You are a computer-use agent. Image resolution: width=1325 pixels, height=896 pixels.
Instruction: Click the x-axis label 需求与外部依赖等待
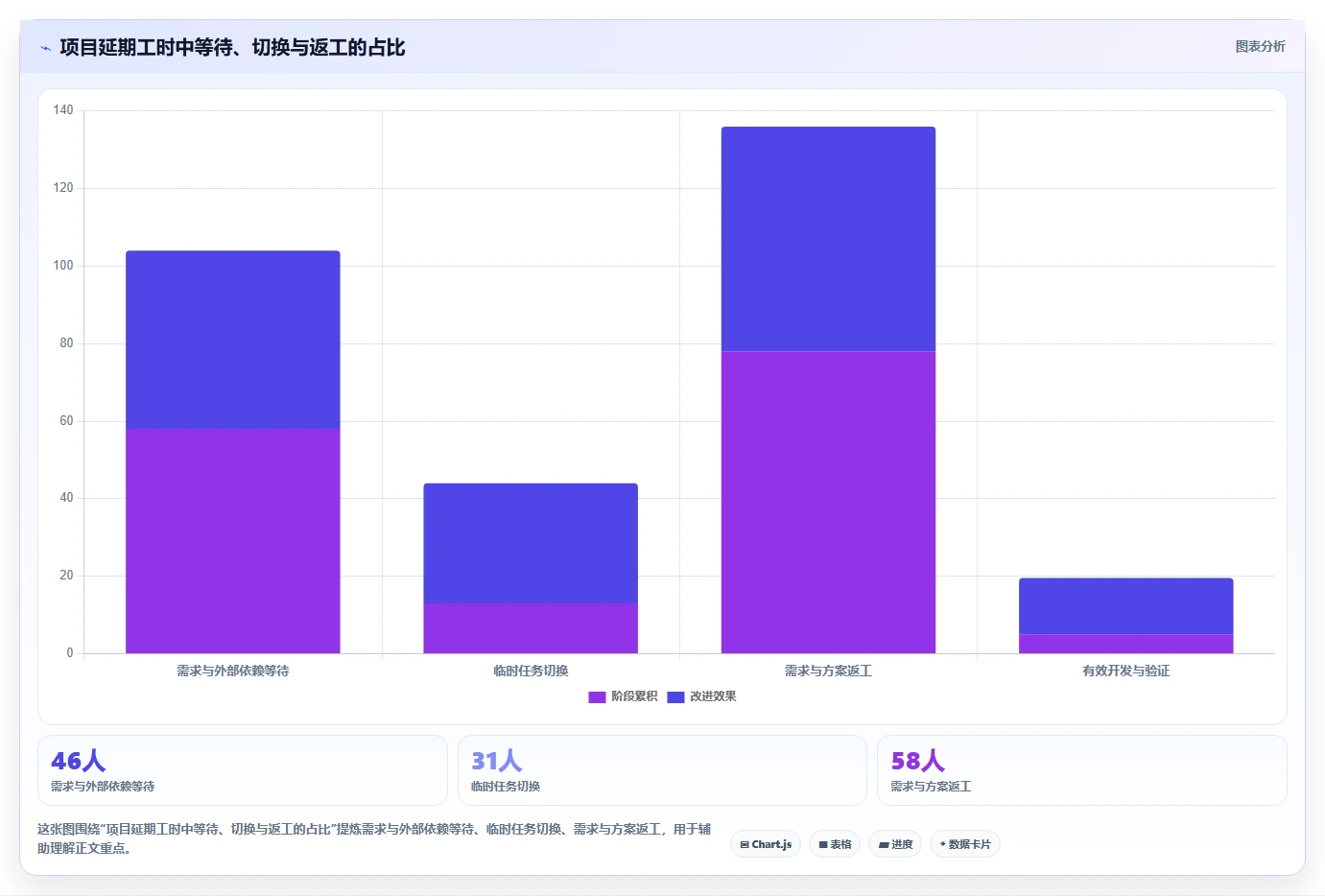click(x=233, y=671)
